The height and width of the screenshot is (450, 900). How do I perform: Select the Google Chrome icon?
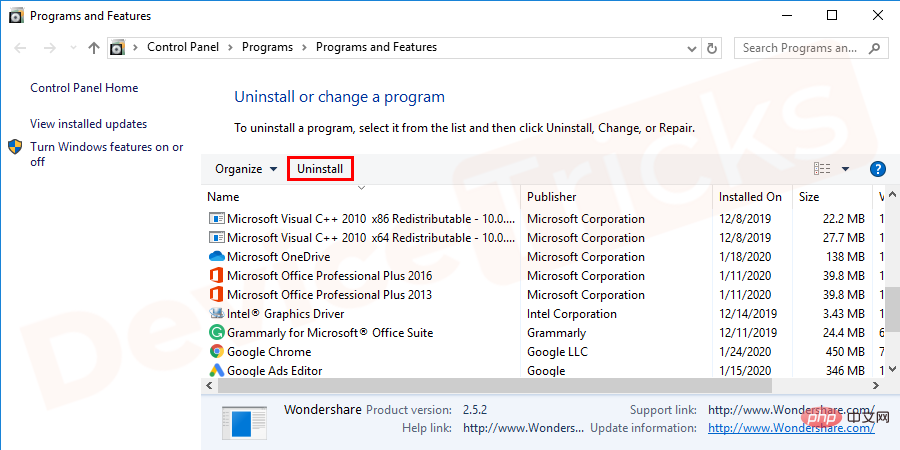[216, 352]
